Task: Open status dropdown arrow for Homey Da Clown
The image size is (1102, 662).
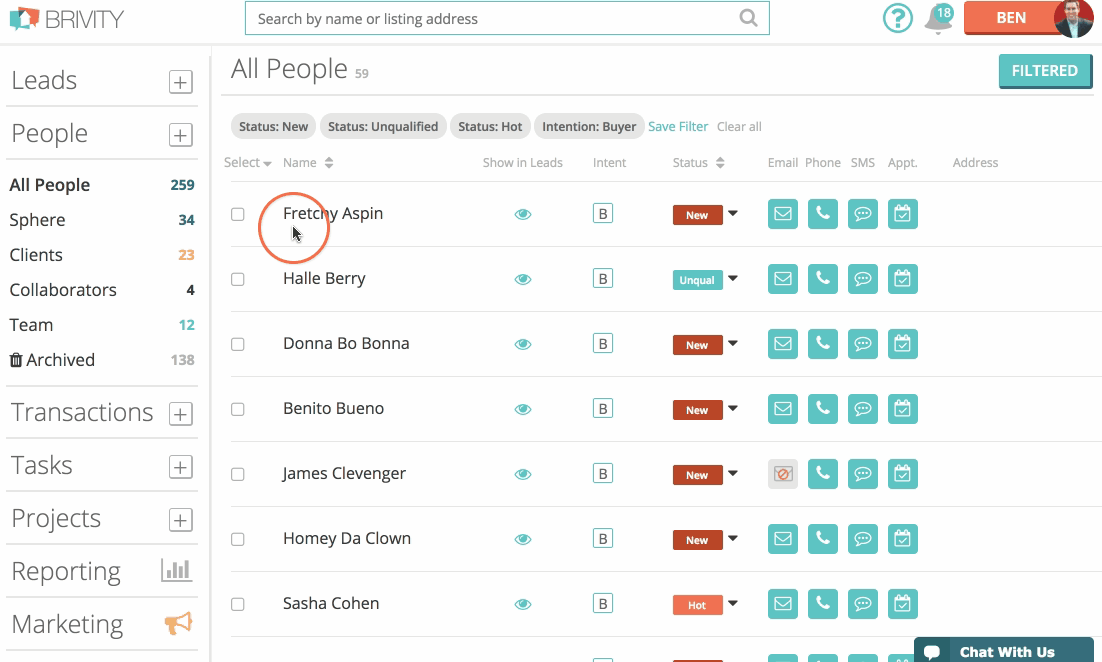Action: coord(733,538)
